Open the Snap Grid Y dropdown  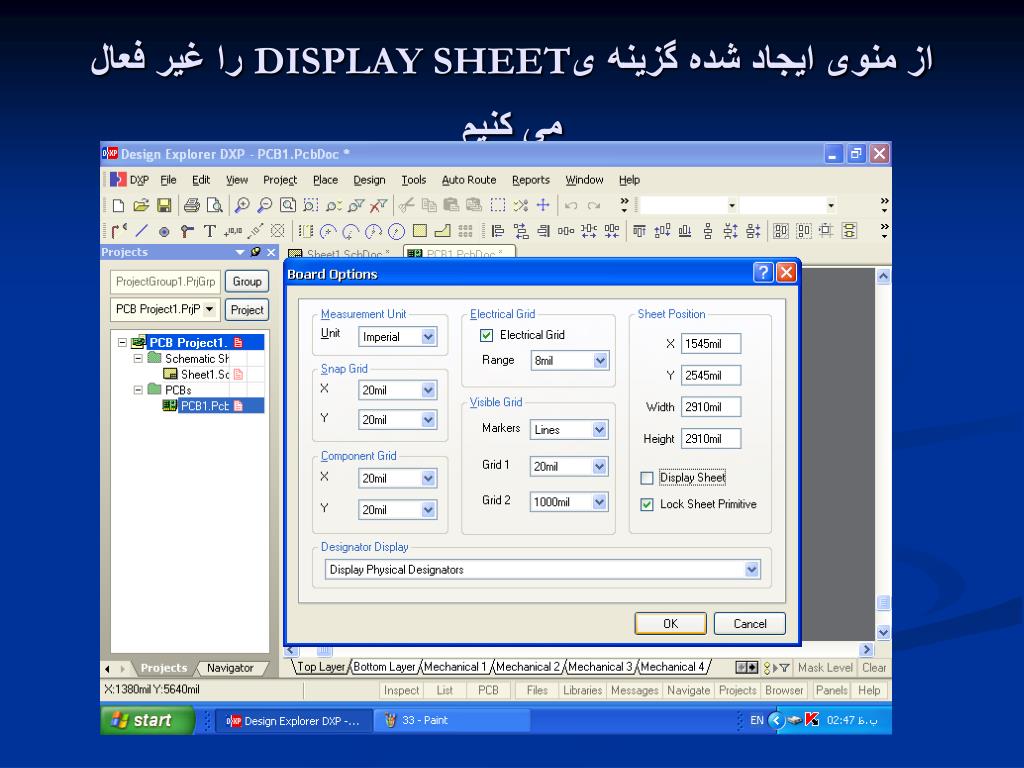click(428, 420)
